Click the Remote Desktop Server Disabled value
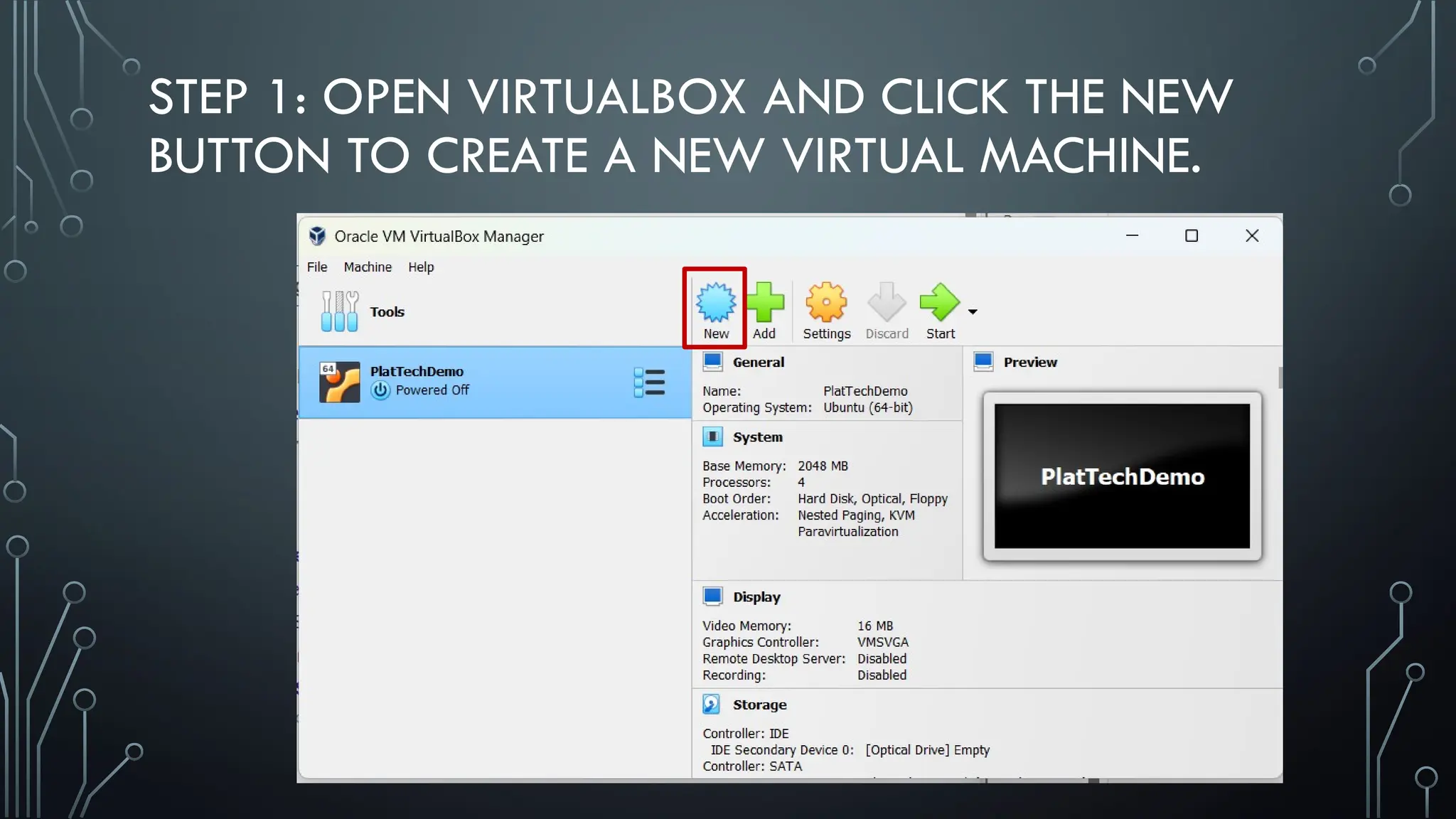Viewport: 1456px width, 819px height. (x=882, y=658)
